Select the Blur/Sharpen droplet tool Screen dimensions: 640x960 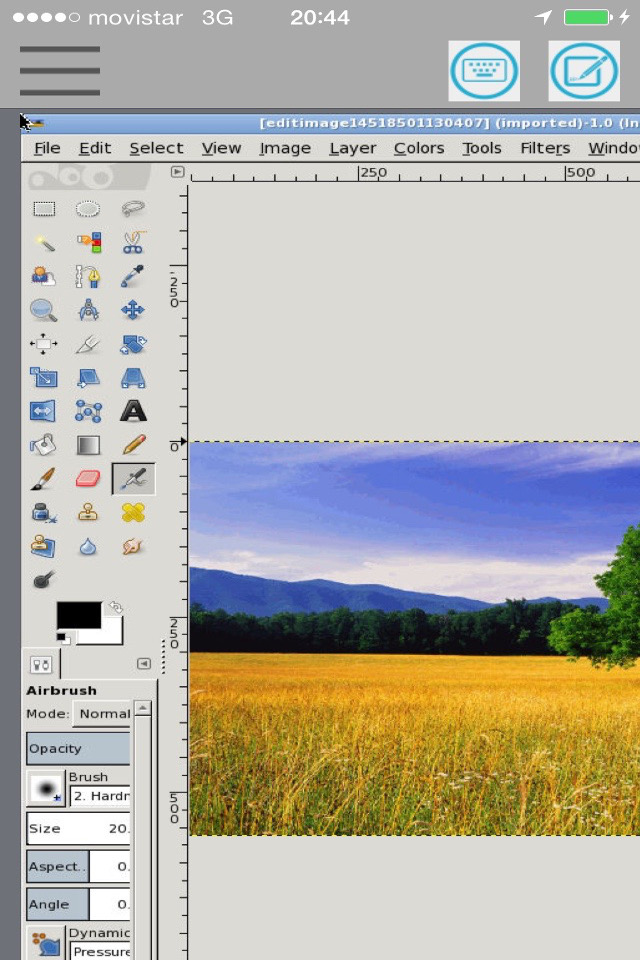(88, 546)
